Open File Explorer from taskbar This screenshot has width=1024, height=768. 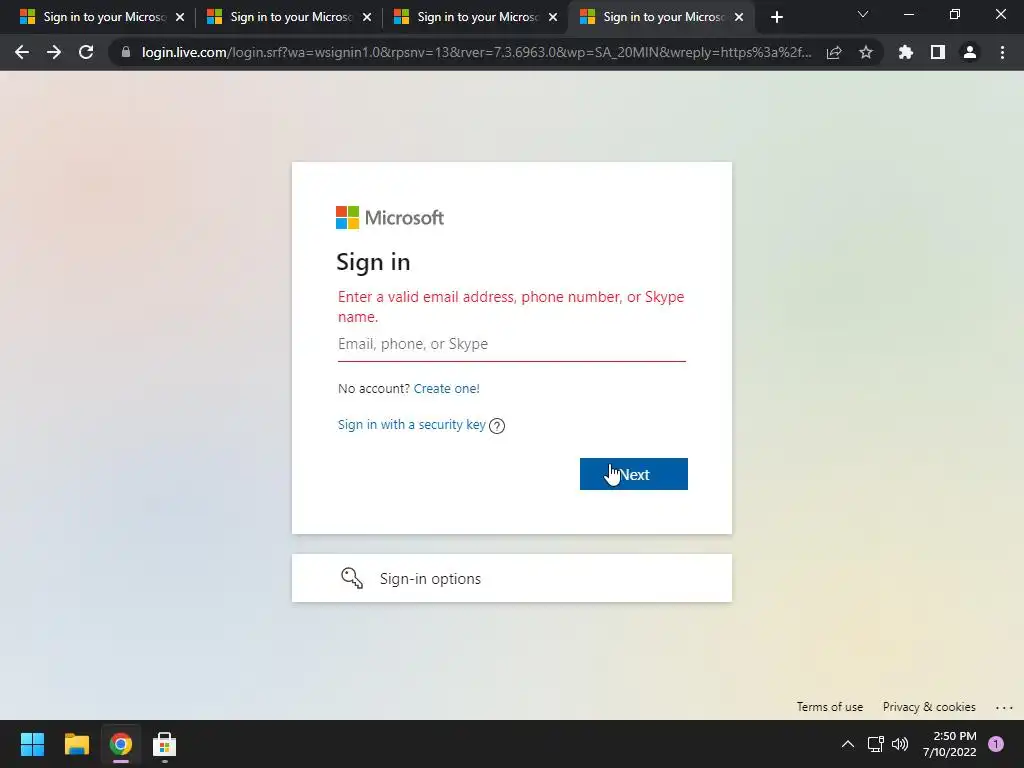pos(76,744)
